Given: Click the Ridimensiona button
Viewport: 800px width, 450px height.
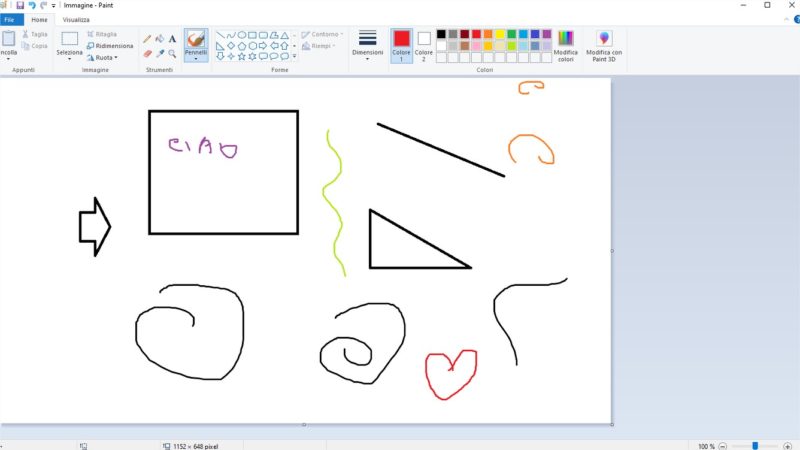Looking at the screenshot, I should coord(110,46).
